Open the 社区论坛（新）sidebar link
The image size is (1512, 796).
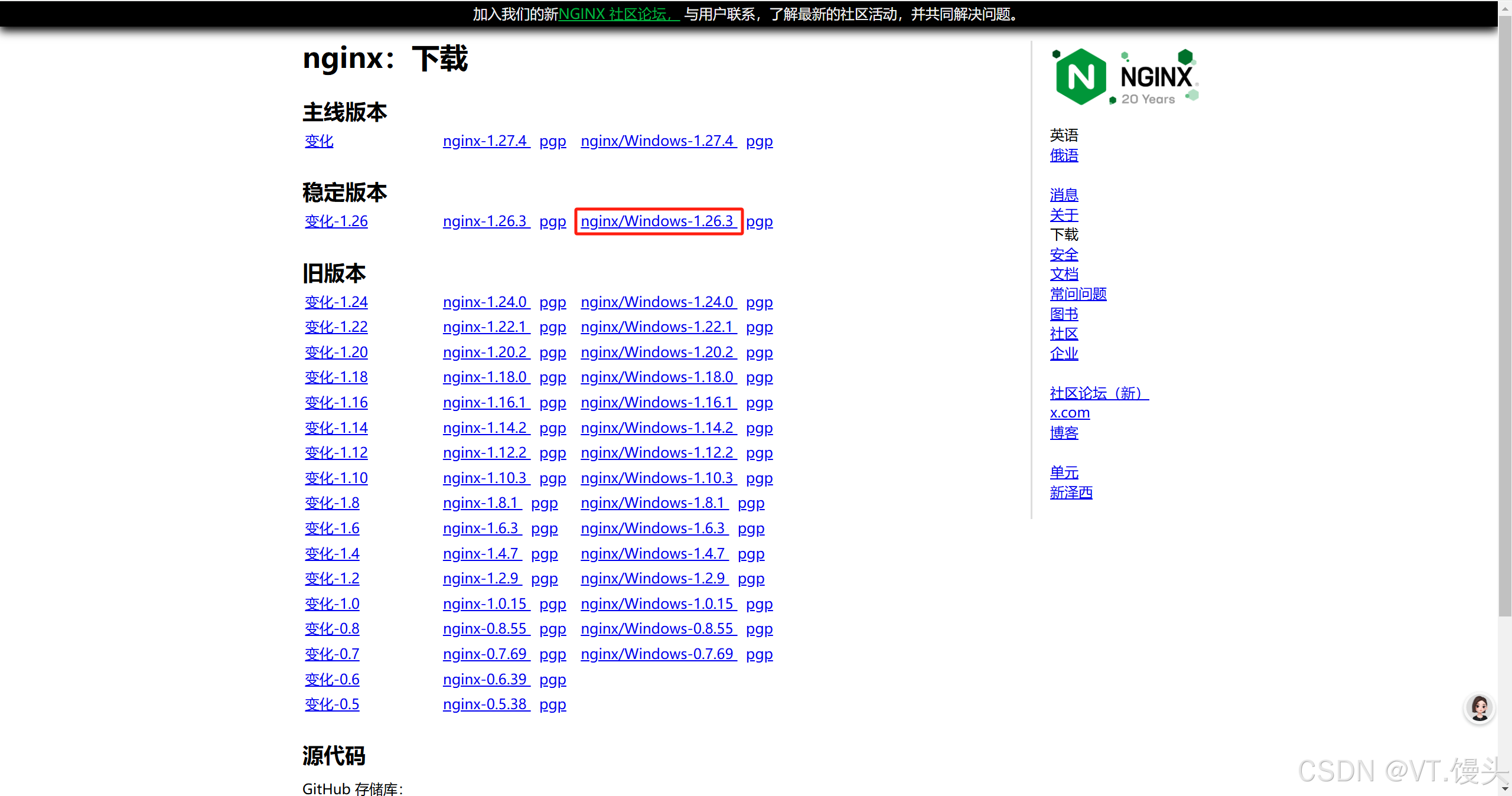1099,393
